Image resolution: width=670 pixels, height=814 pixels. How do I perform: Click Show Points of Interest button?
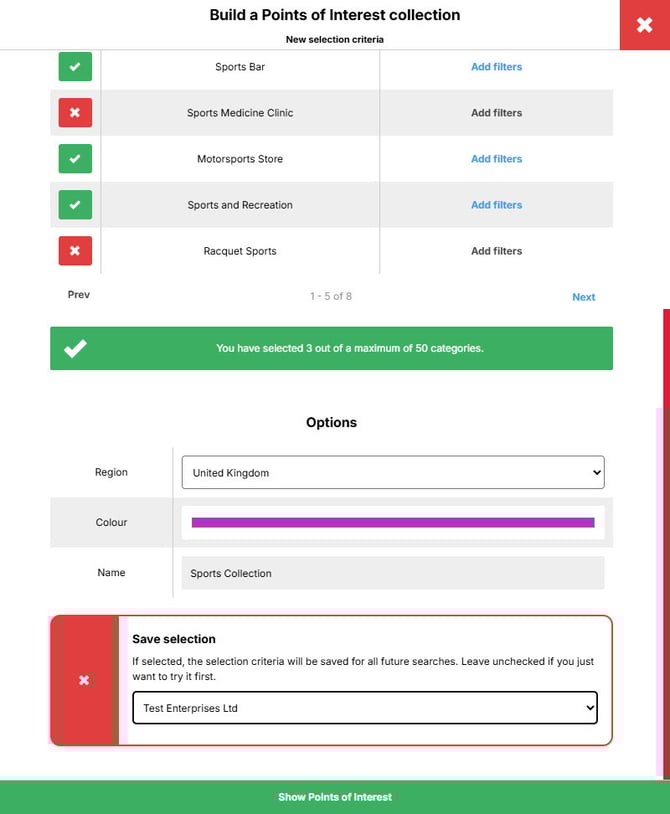coord(335,797)
